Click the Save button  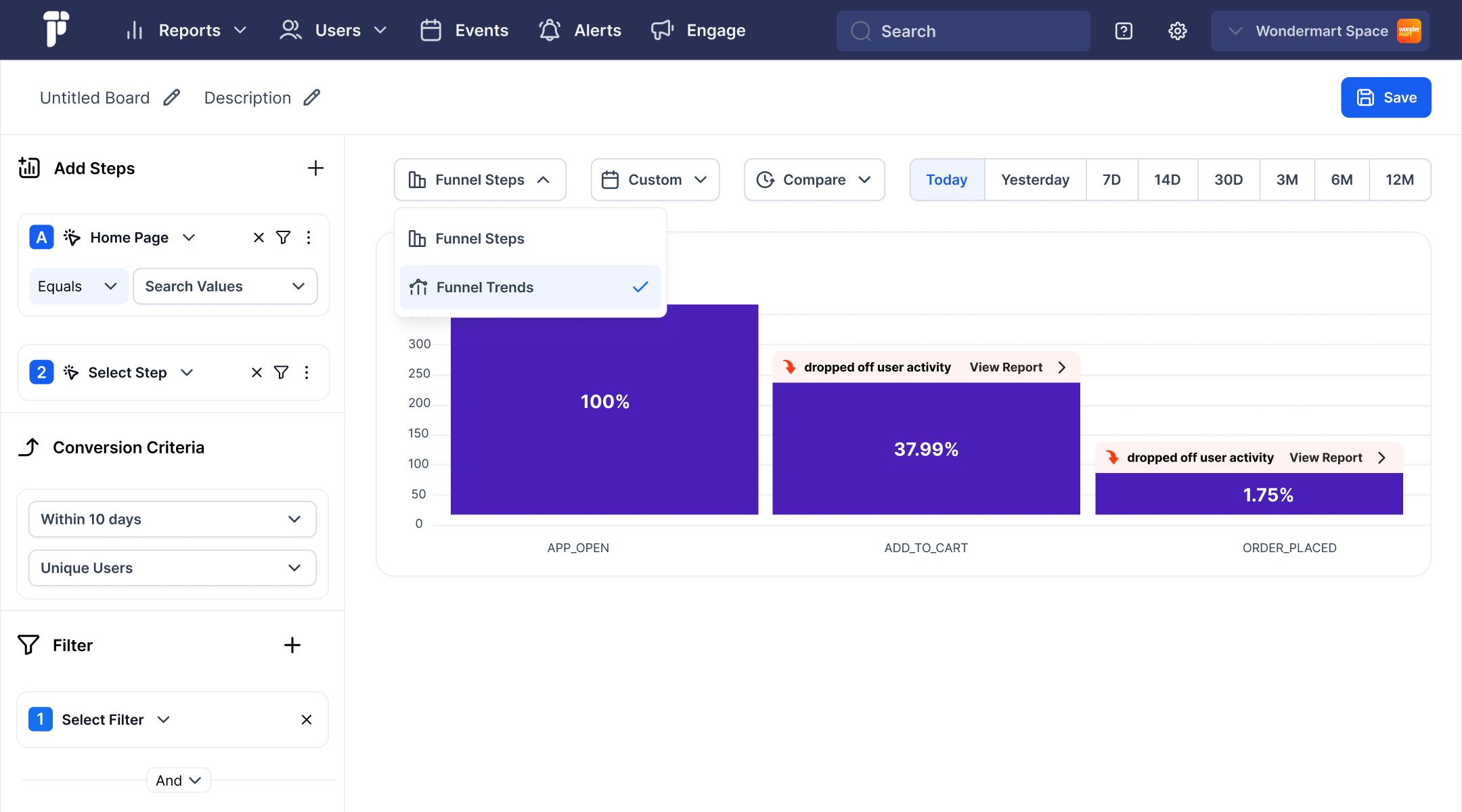tap(1386, 97)
